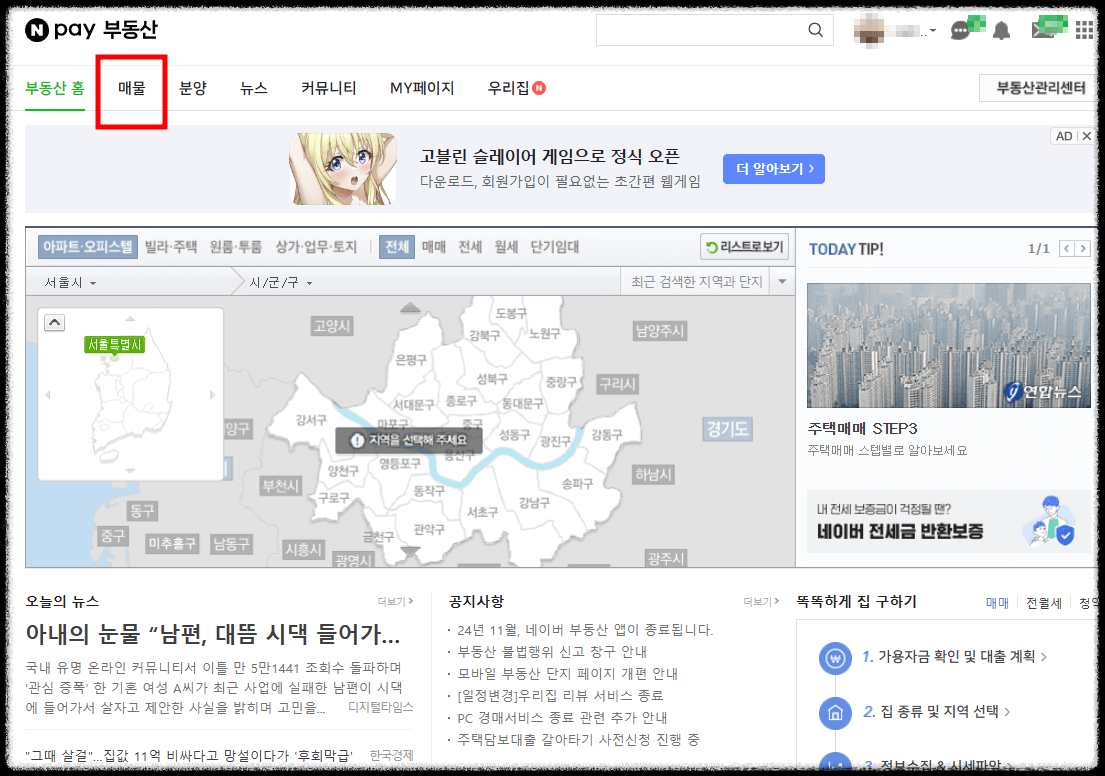Click 더보기 next to 오늘의 뉴스
Screen dimensions: 1105x776
[x=395, y=601]
